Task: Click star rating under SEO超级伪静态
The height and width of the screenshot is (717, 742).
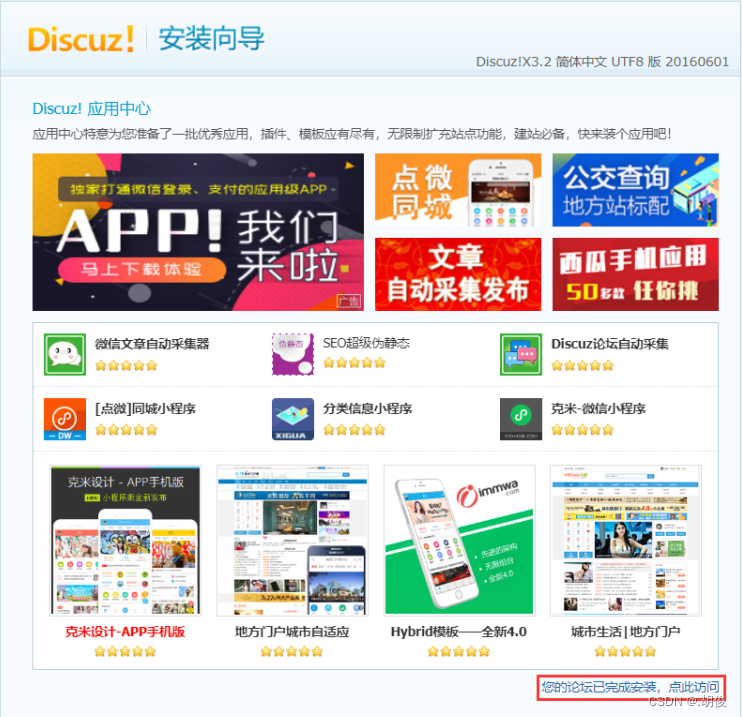Action: [x=354, y=363]
